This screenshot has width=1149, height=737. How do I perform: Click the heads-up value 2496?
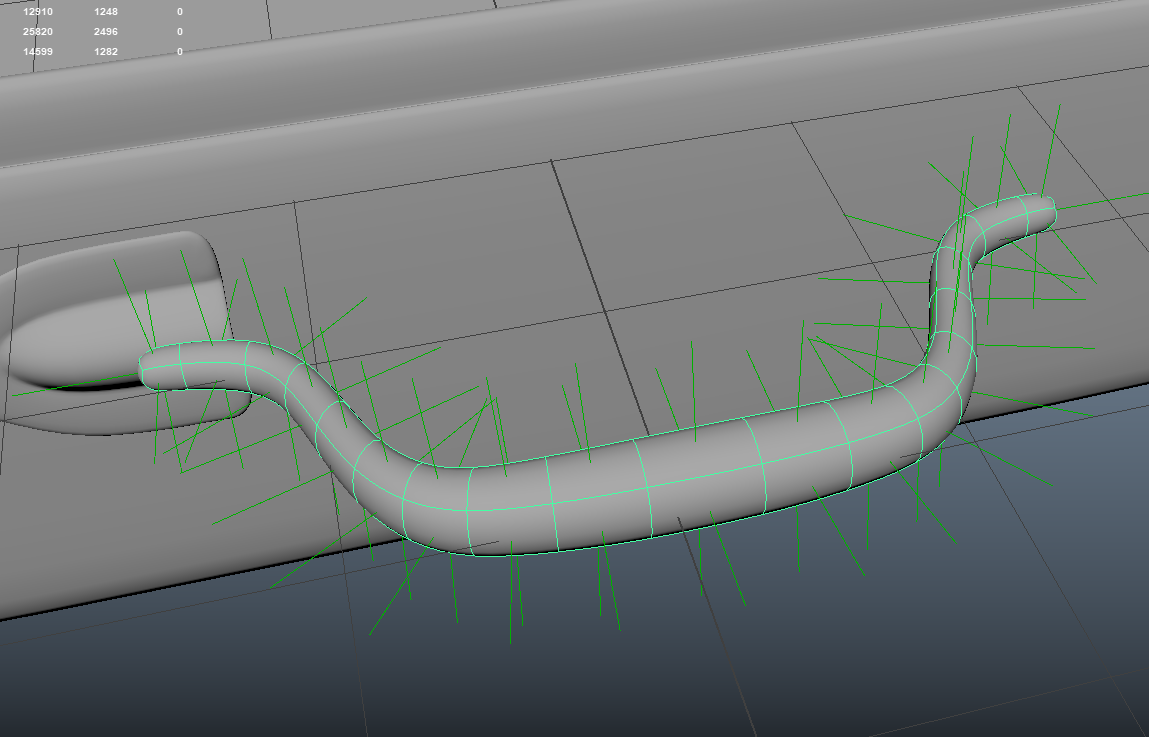106,32
